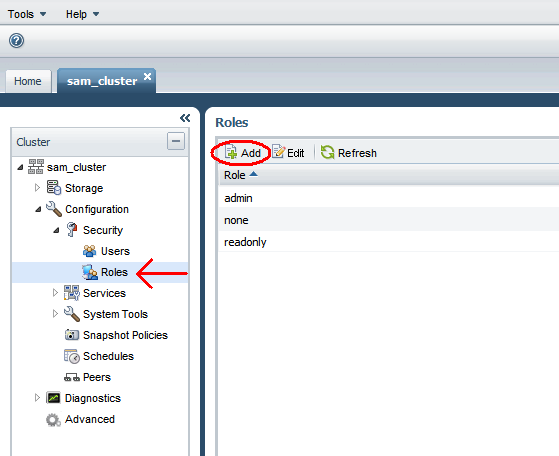Click the green Refresh arrows icon
This screenshot has width=559, height=456.
click(x=327, y=152)
